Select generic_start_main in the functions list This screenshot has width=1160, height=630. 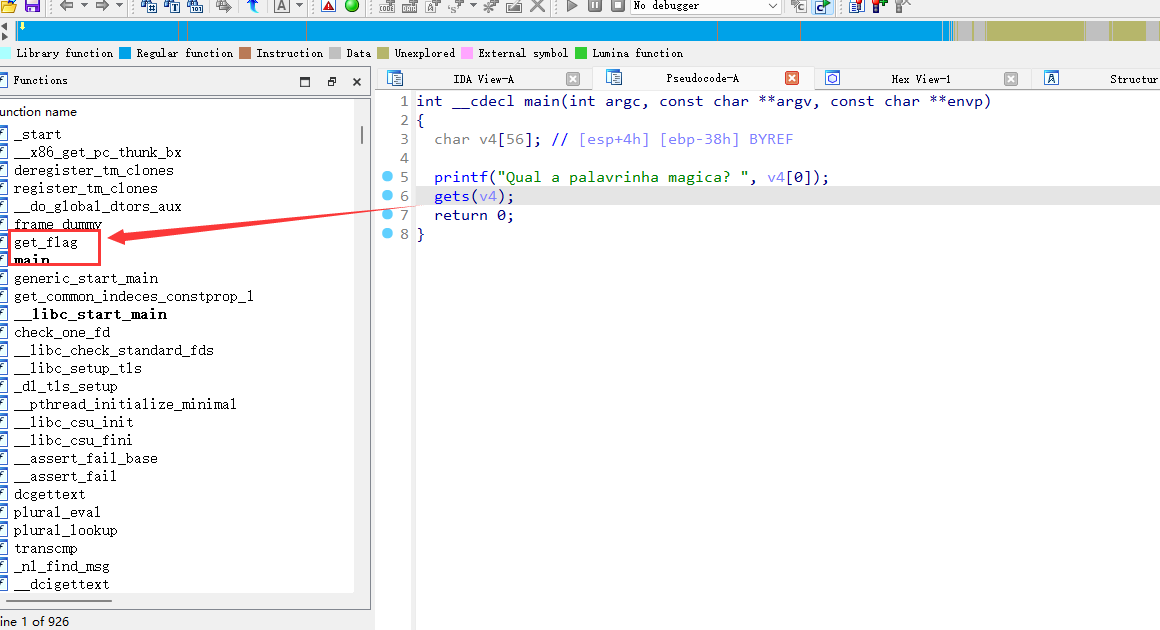[x=86, y=278]
